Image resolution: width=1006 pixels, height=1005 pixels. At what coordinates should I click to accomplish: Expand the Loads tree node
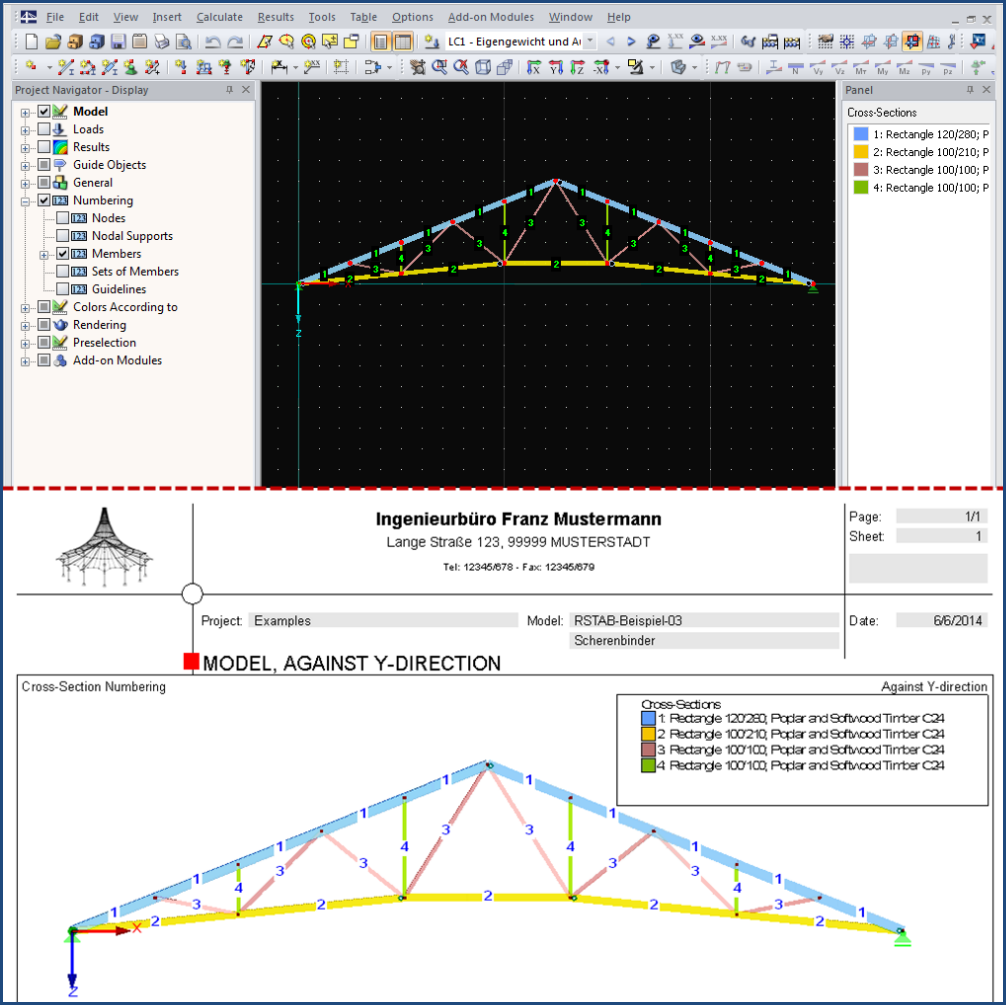[x=25, y=130]
